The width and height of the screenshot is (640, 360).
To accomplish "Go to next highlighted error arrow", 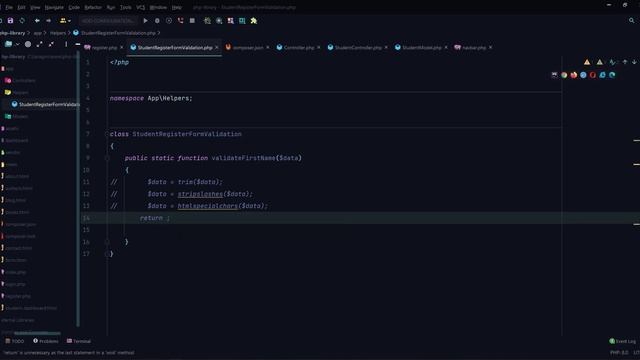I will click(634, 62).
